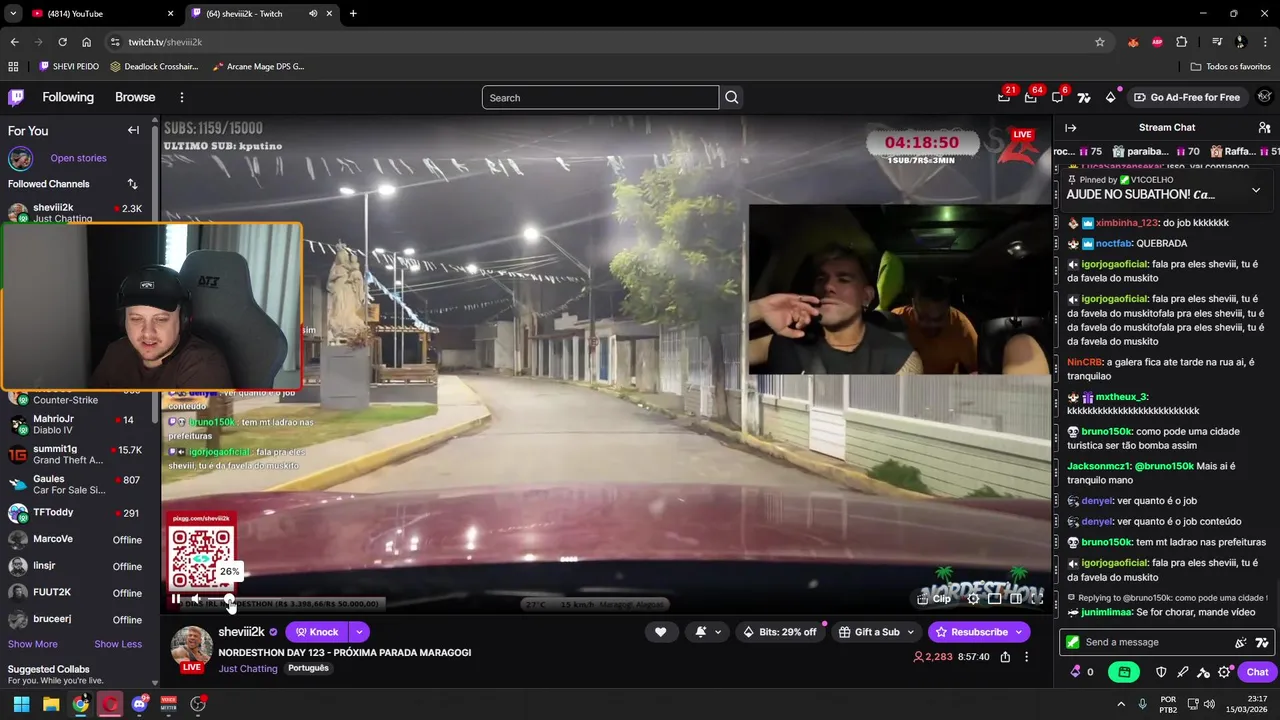Toggle the follow heart button
The width and height of the screenshot is (1280, 720).
(660, 632)
